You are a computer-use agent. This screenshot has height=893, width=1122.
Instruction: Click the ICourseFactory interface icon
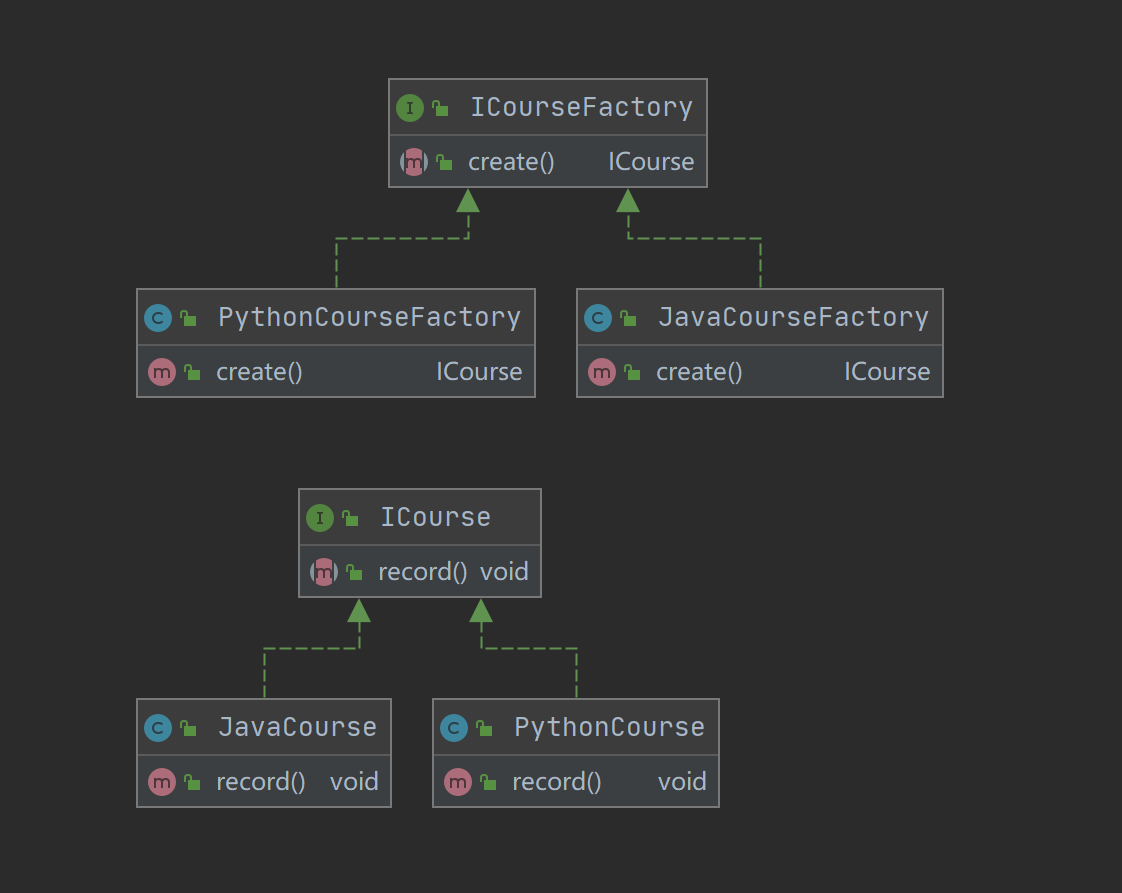410,108
